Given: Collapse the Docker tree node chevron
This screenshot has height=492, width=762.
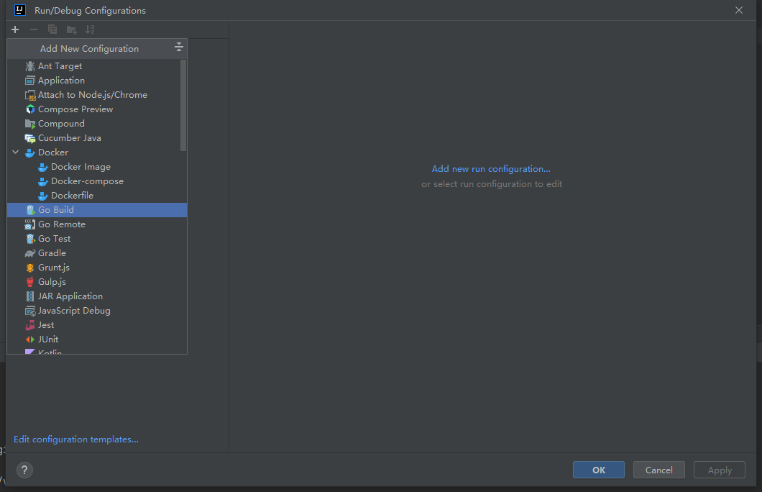Looking at the screenshot, I should 16,152.
